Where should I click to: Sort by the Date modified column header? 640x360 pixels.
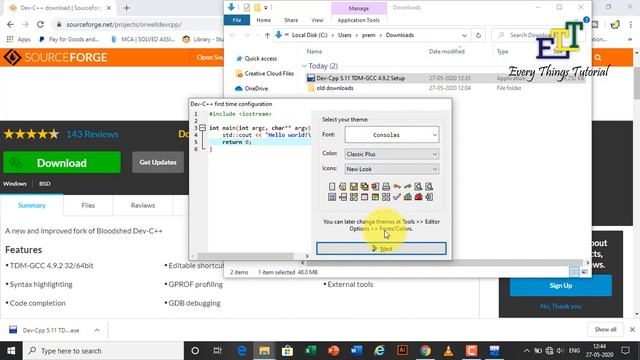point(447,51)
